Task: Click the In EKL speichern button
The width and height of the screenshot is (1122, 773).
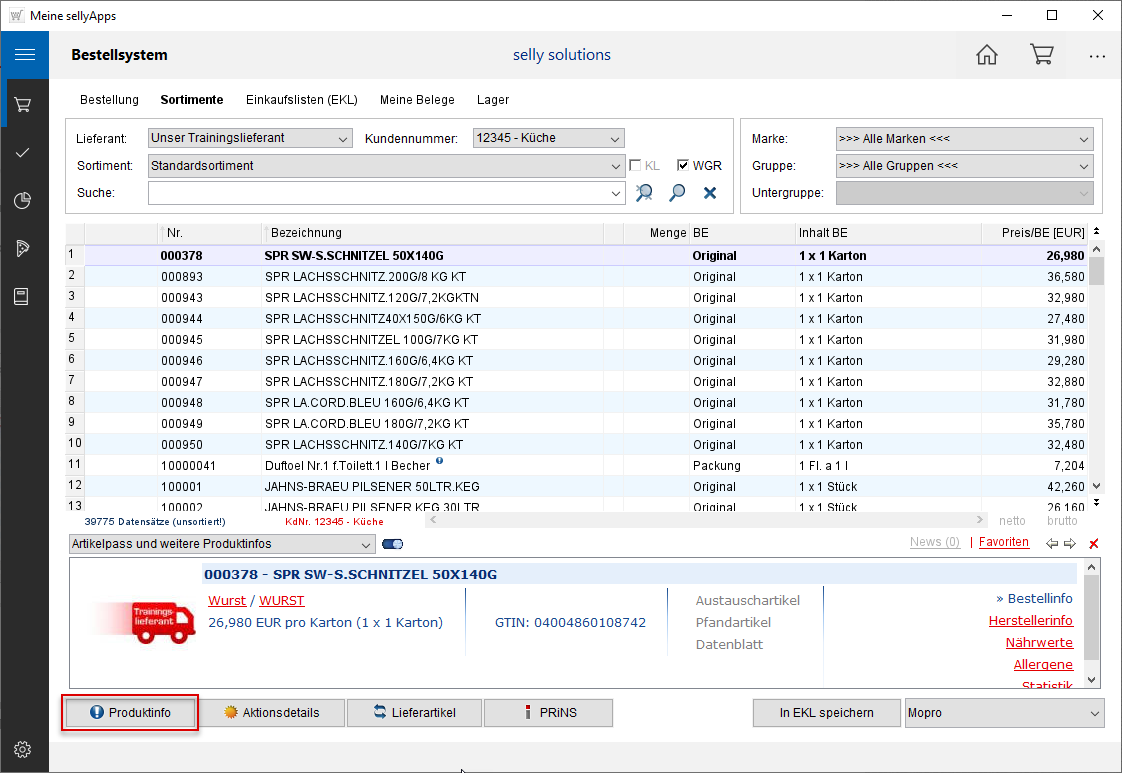Action: (826, 713)
